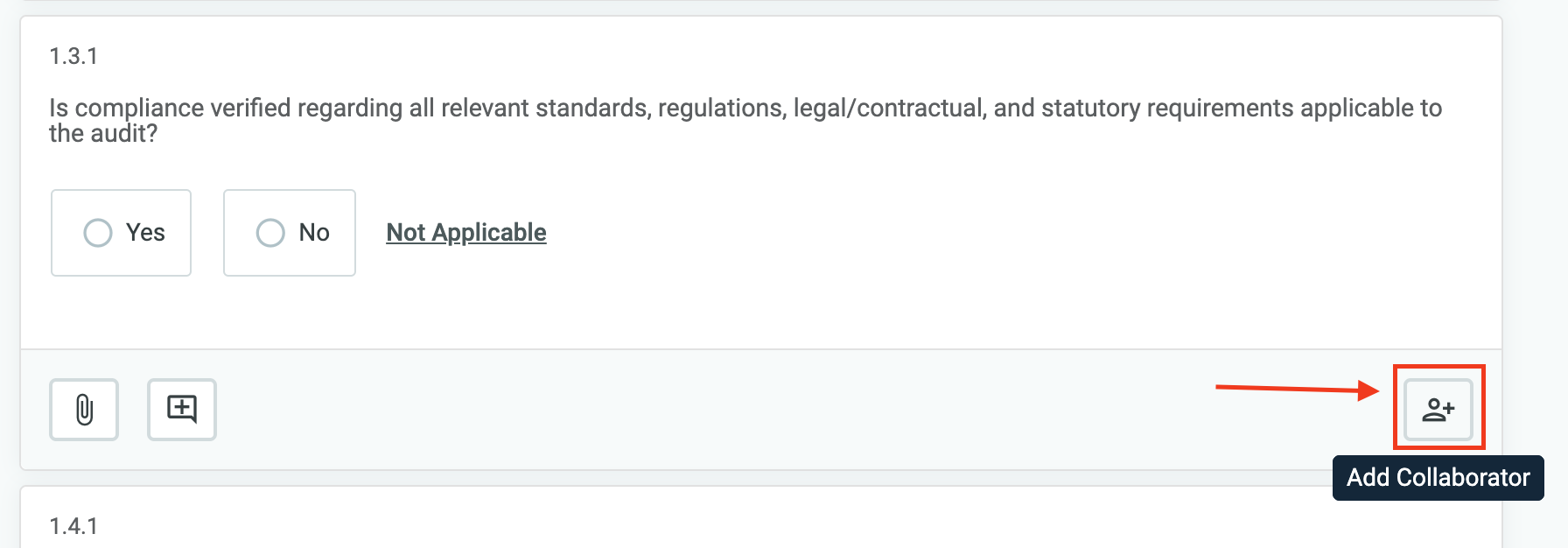Click the Add Collaborator tooltip label

[1438, 478]
